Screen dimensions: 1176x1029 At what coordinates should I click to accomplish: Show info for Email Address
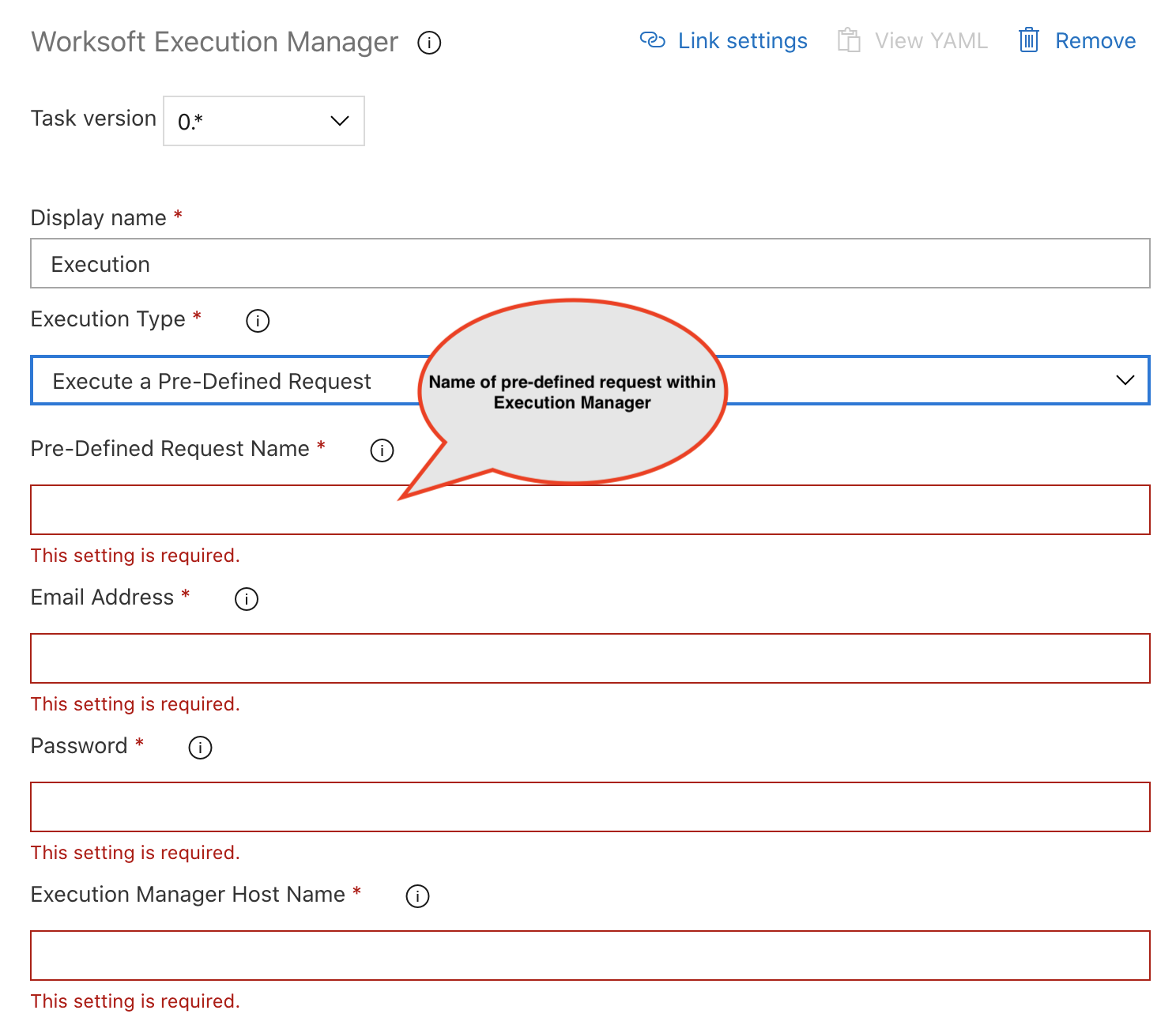coord(247,599)
